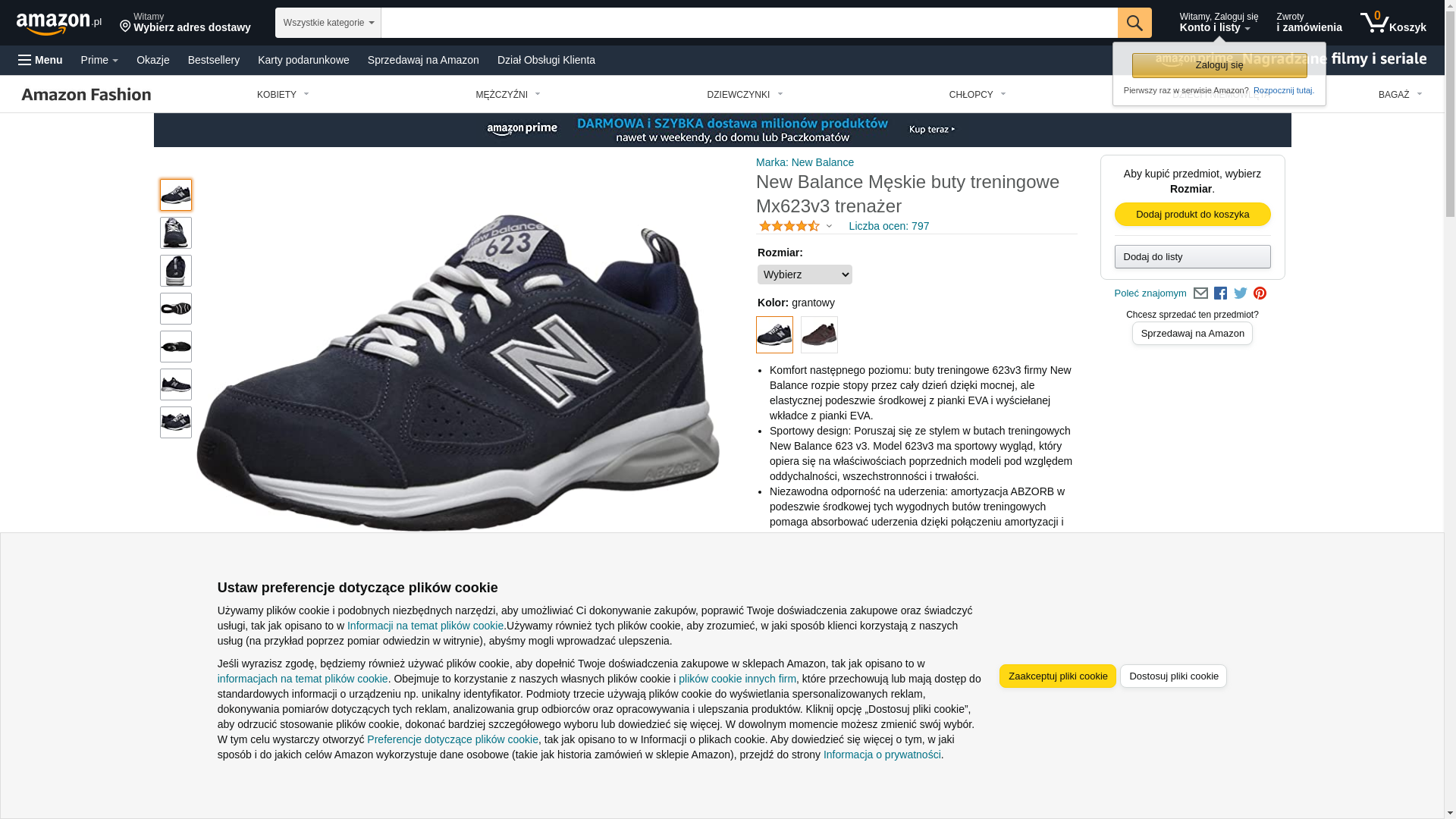The image size is (1456, 819).
Task: Open the DZIEWCZYNKI fashion menu
Action: 745,95
